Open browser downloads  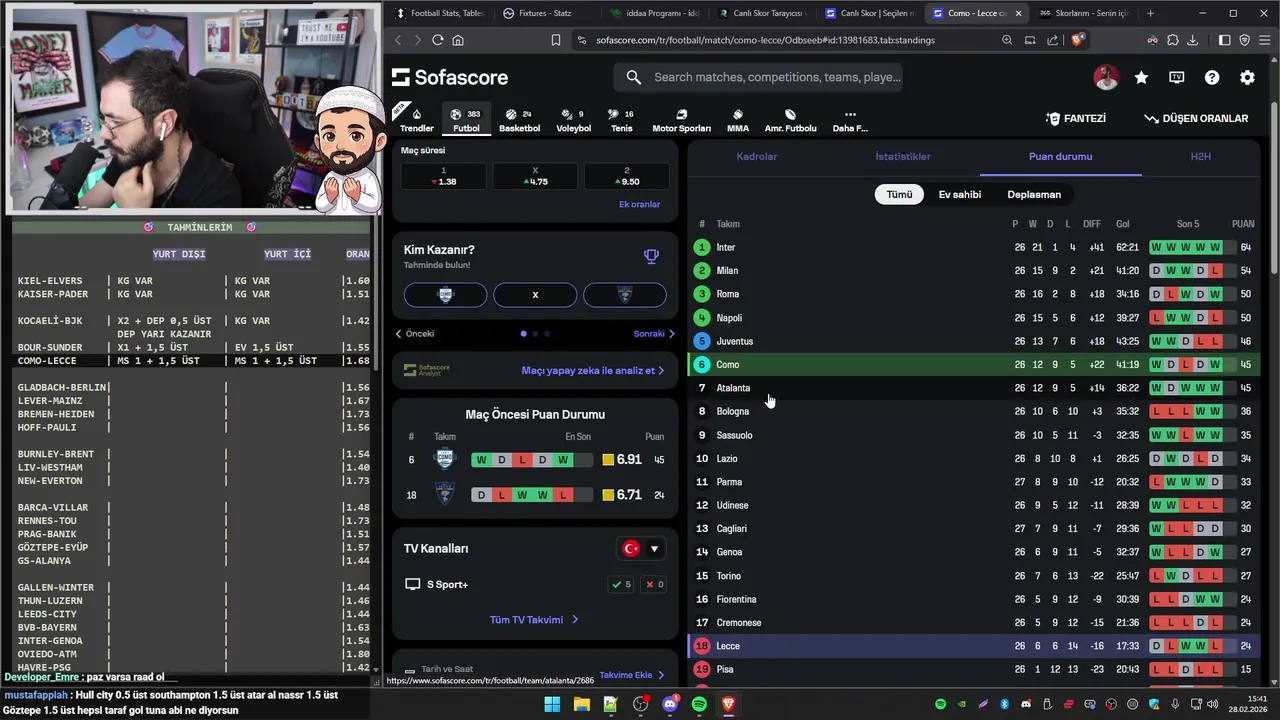pyautogui.click(x=1192, y=40)
